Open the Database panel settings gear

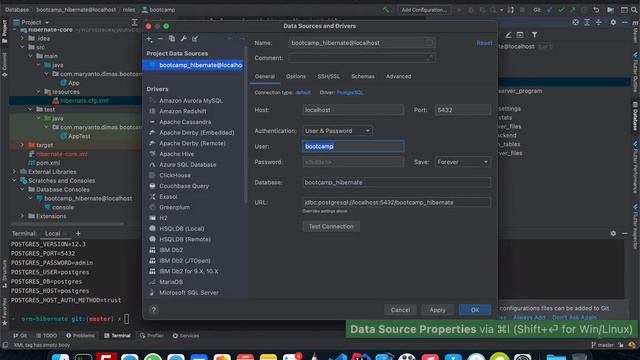point(613,22)
